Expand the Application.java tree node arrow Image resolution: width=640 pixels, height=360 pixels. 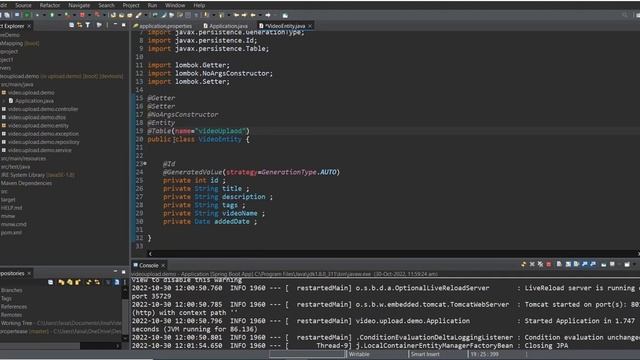(x=4, y=101)
